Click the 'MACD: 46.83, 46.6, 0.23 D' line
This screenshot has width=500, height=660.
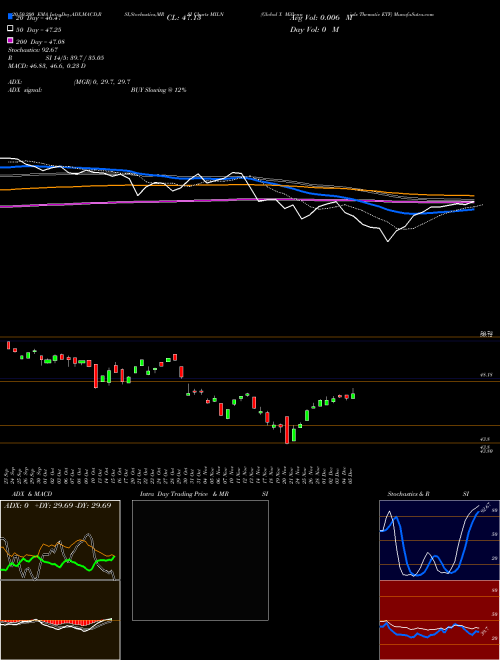tap(47, 66)
